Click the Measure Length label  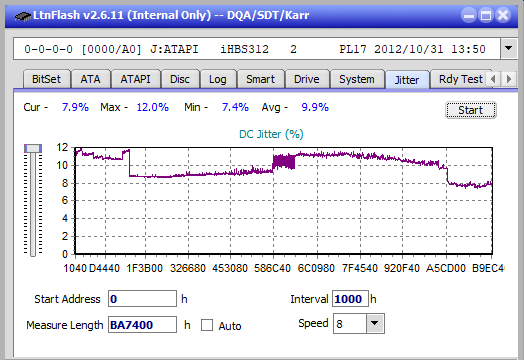[x=65, y=325]
